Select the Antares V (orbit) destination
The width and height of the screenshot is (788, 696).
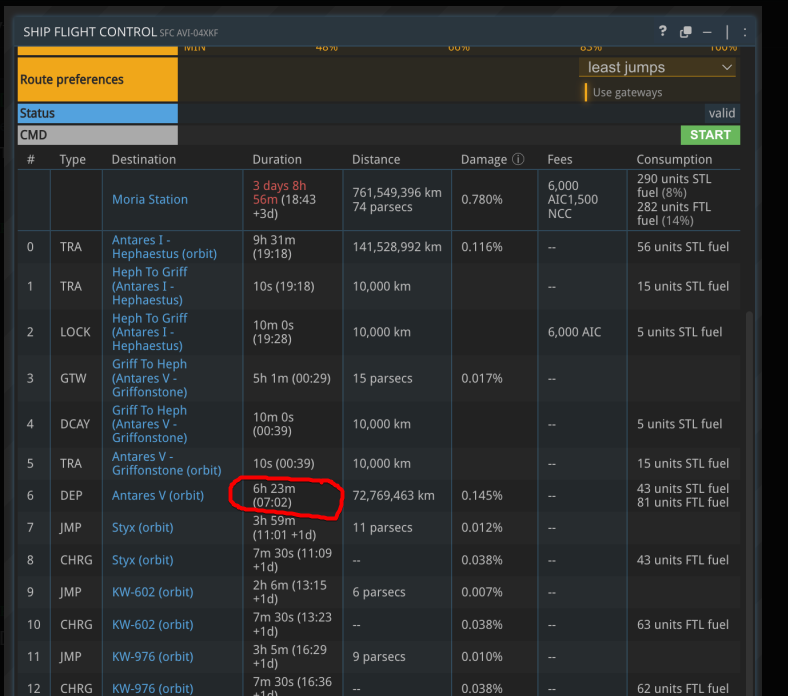coord(157,495)
